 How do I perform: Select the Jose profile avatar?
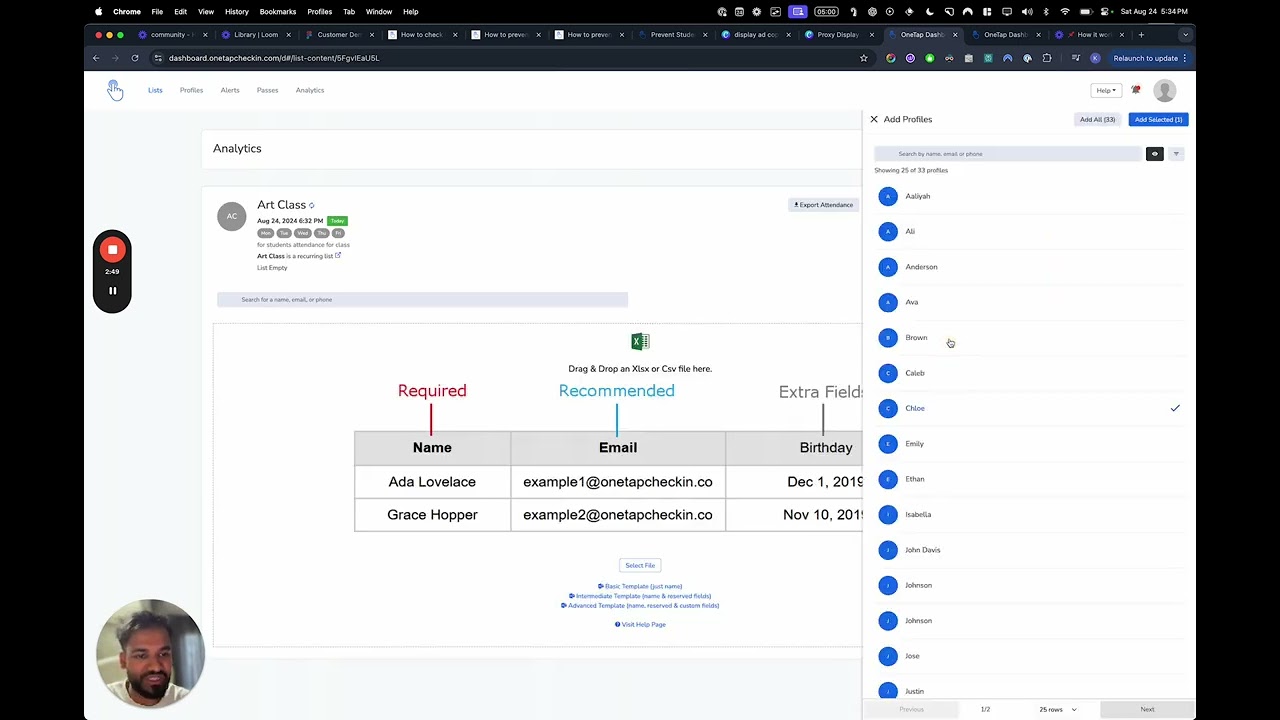(x=888, y=656)
